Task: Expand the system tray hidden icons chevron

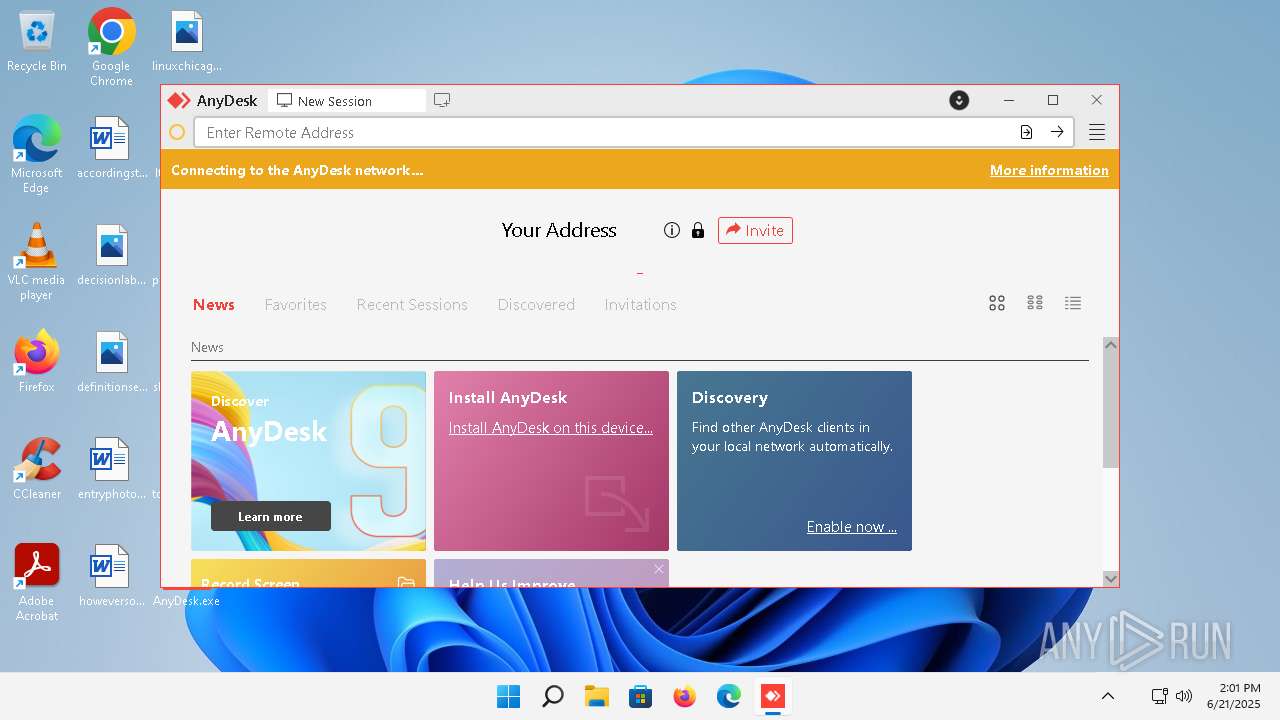Action: point(1108,696)
